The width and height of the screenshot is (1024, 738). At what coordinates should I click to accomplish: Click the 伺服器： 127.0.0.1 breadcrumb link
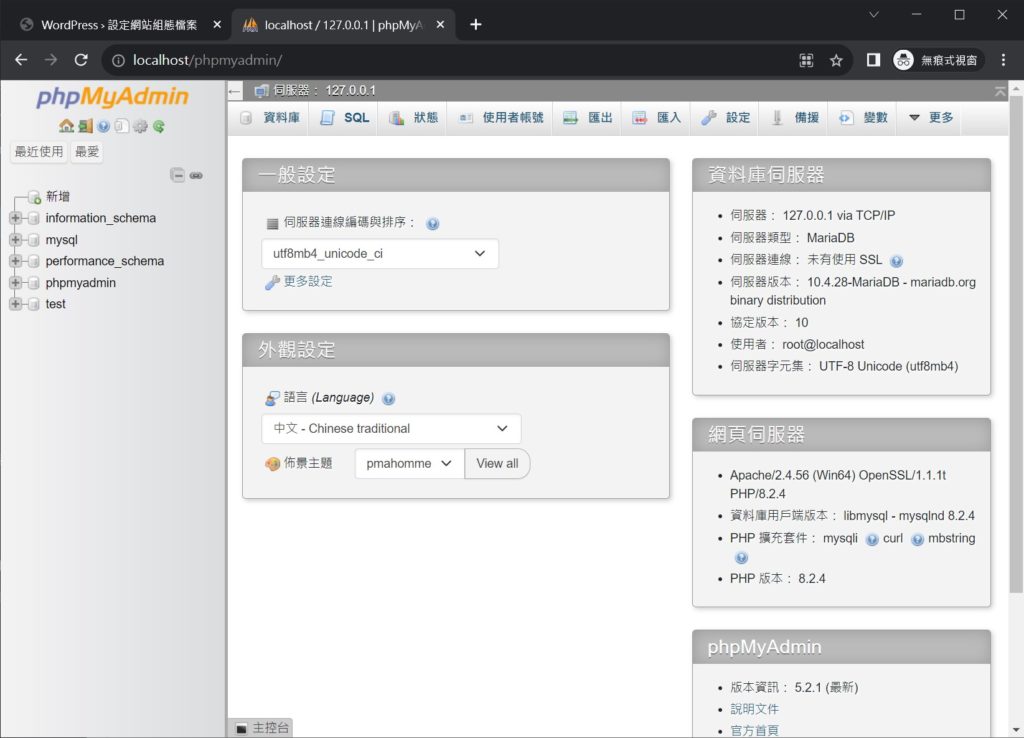pyautogui.click(x=324, y=91)
